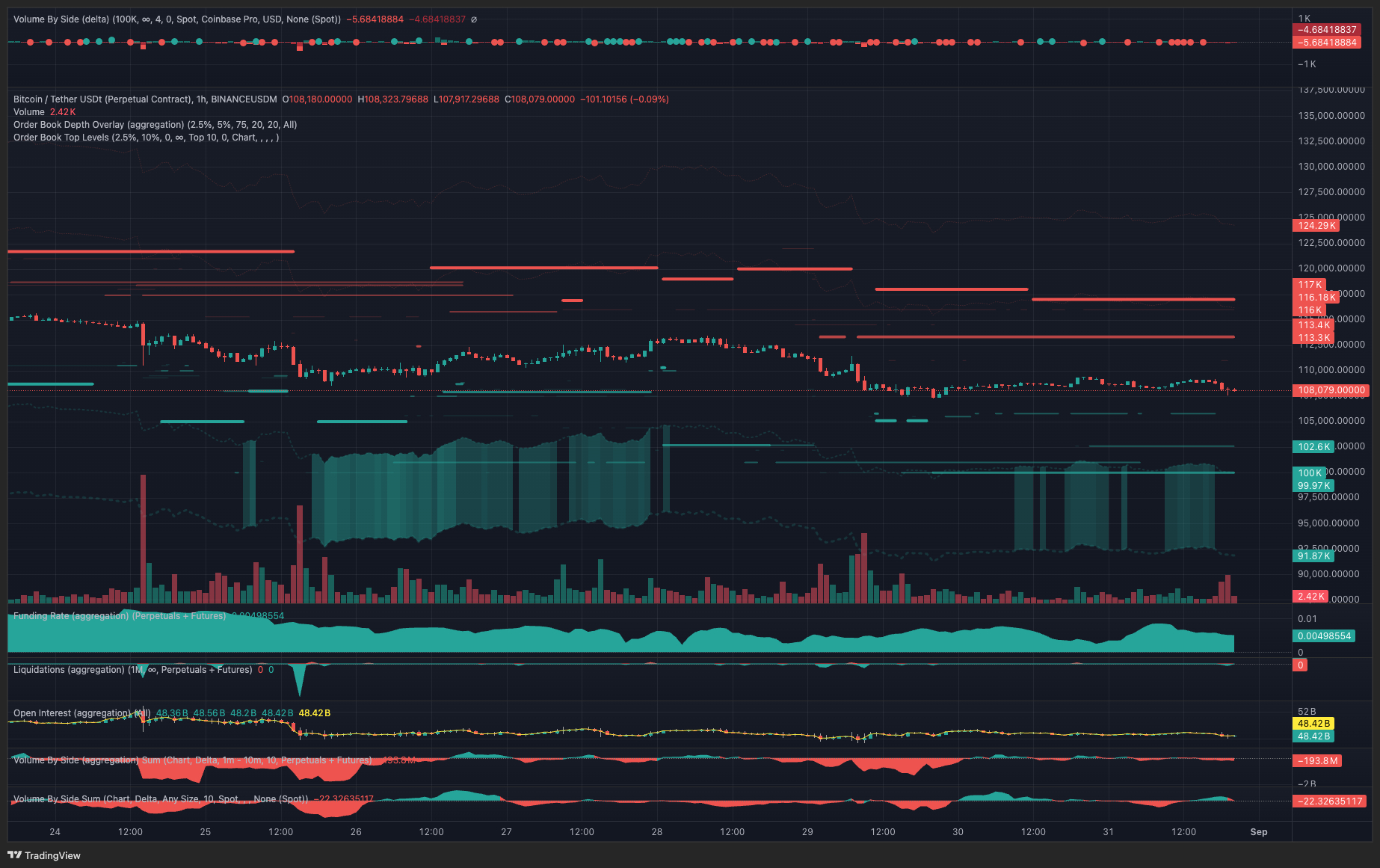1380x868 pixels.
Task: Click the red −193.8M Volume By Side value
Action: [1318, 760]
